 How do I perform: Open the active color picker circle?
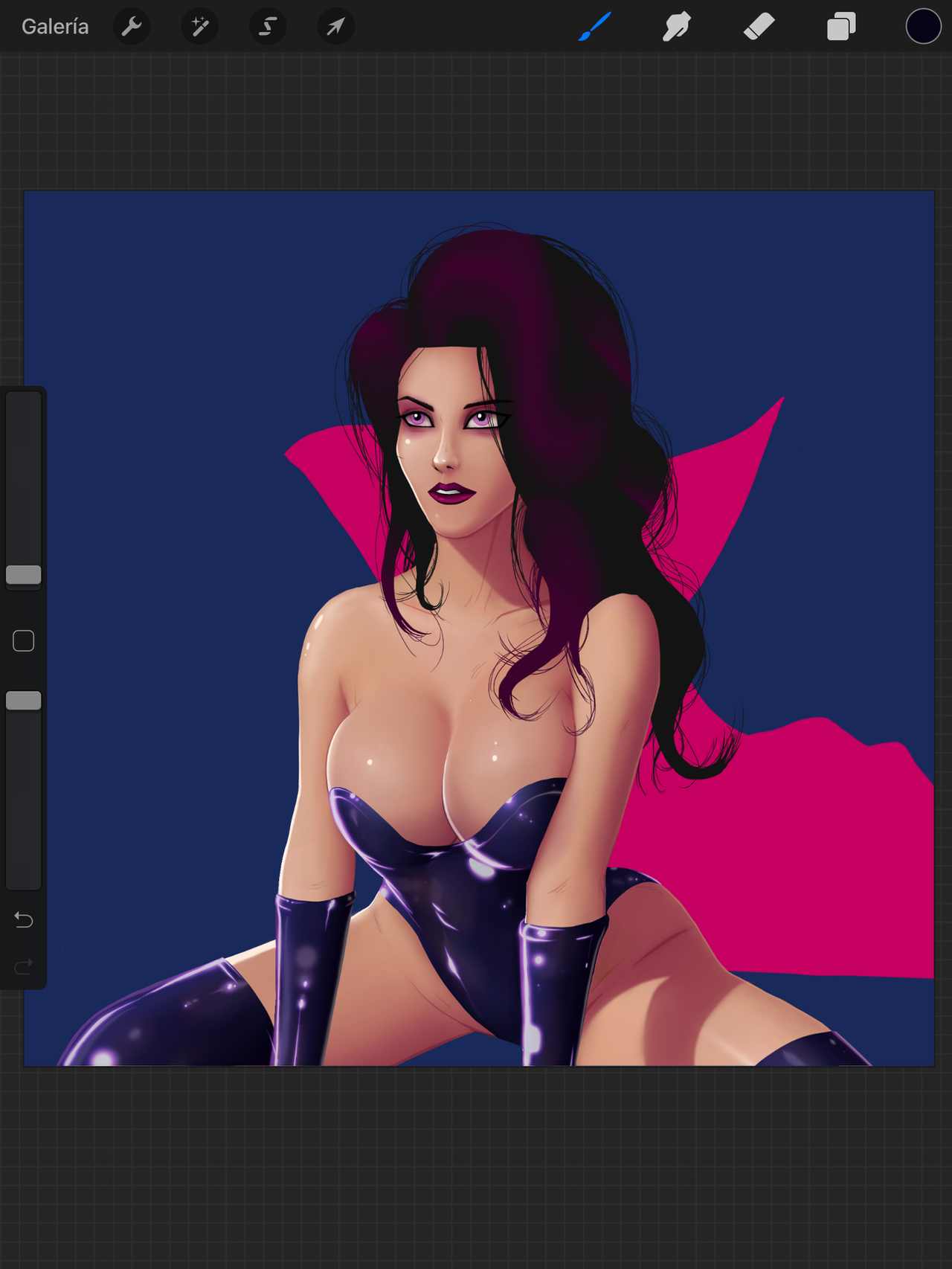click(923, 26)
